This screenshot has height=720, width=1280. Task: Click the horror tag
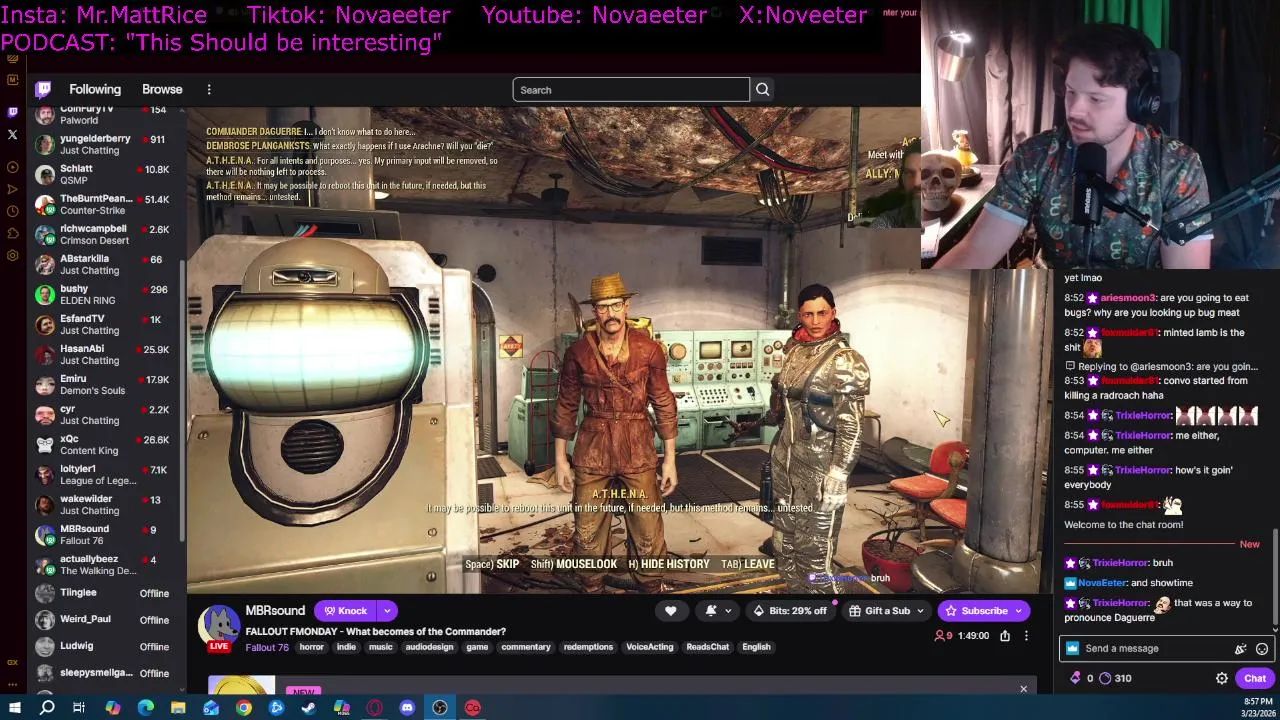click(x=312, y=647)
